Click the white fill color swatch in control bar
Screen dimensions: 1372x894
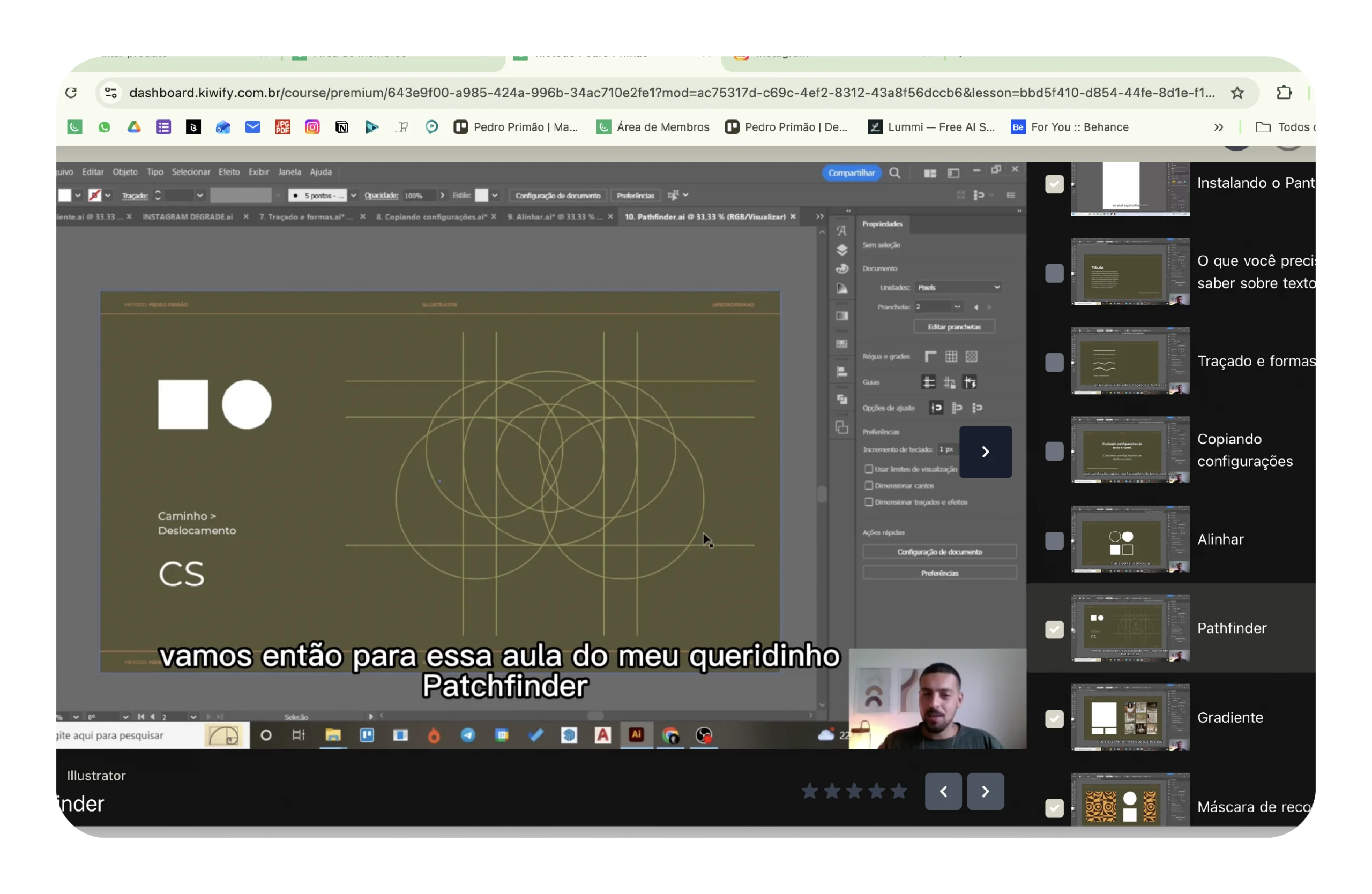64,196
